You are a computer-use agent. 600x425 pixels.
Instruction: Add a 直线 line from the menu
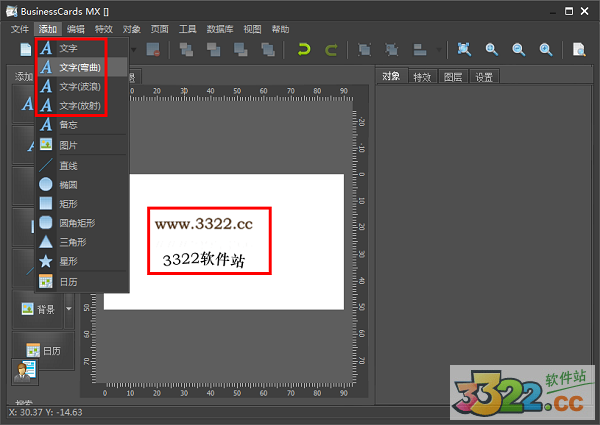tap(82, 166)
